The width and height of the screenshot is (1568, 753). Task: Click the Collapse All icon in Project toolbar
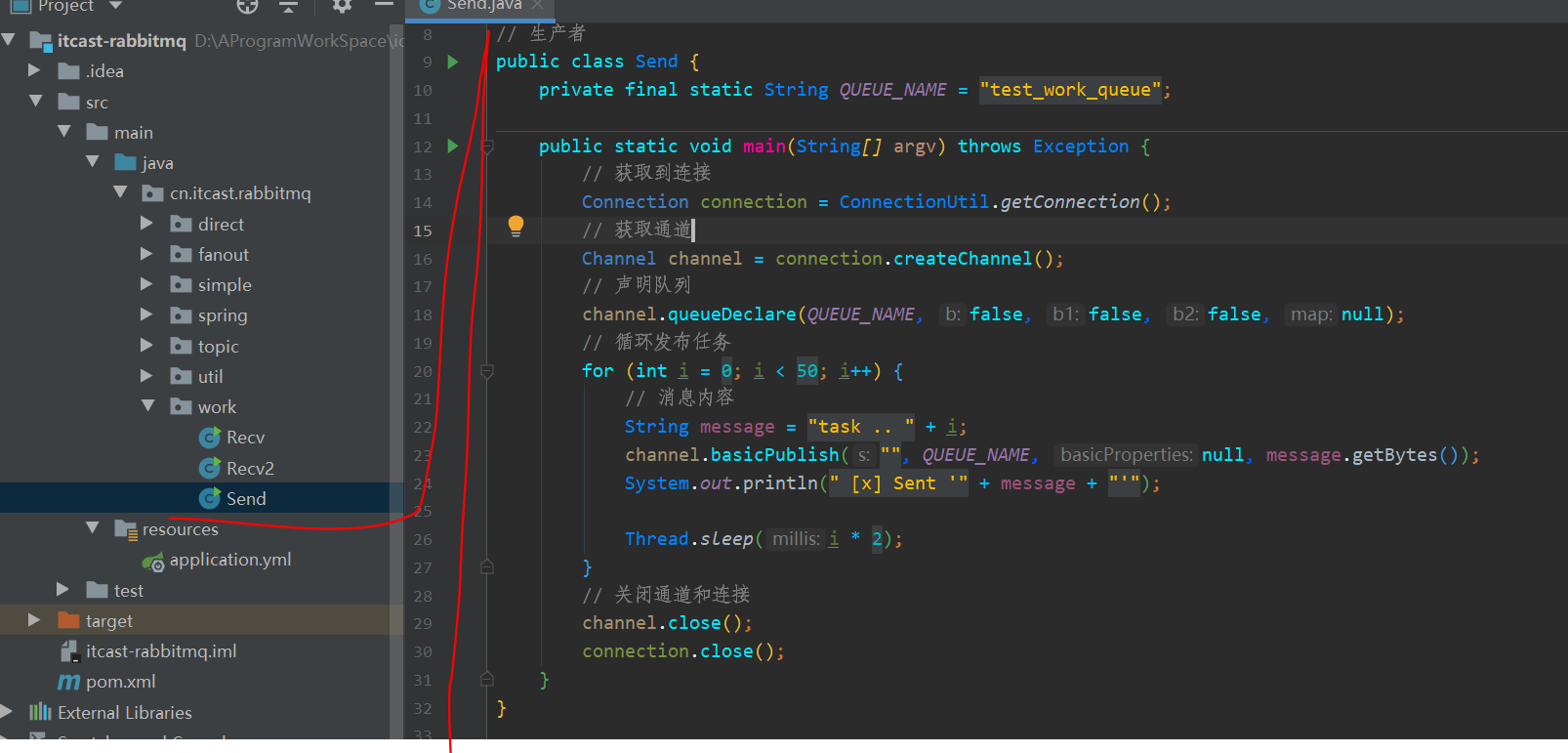[288, 6]
